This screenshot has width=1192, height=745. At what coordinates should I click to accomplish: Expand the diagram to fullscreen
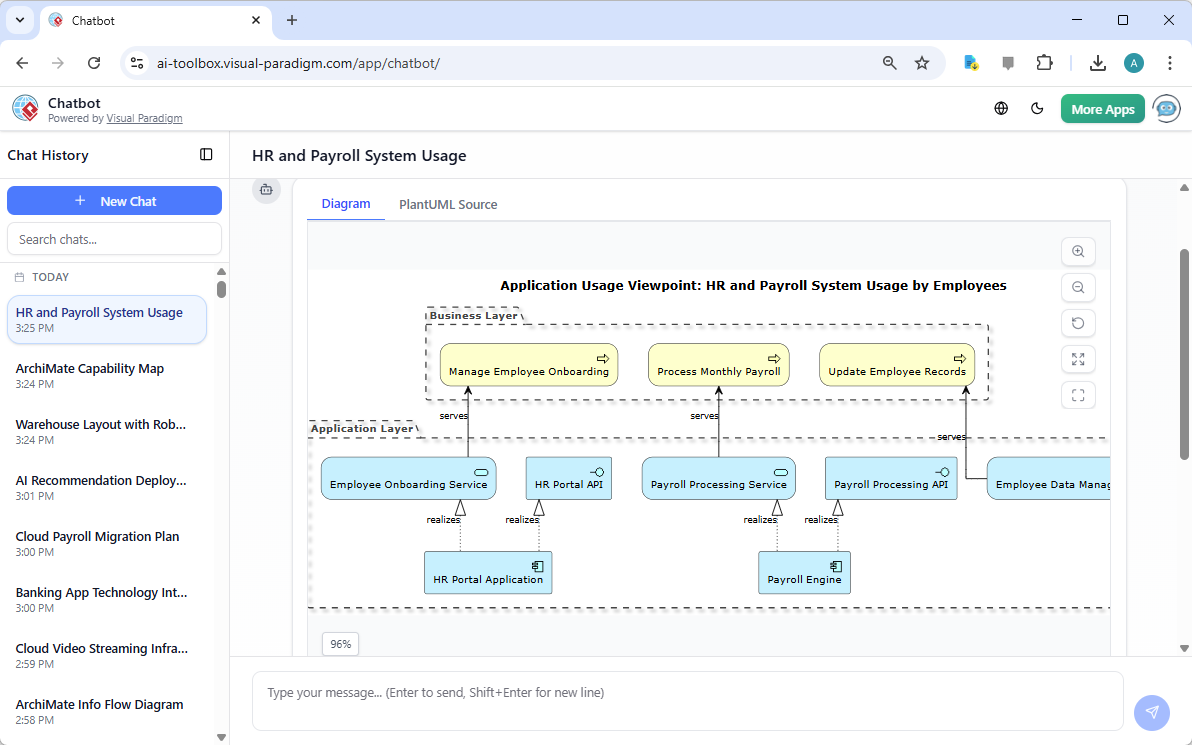[1078, 359]
